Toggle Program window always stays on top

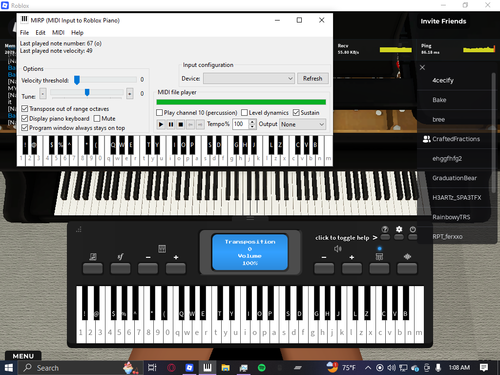click(x=25, y=128)
